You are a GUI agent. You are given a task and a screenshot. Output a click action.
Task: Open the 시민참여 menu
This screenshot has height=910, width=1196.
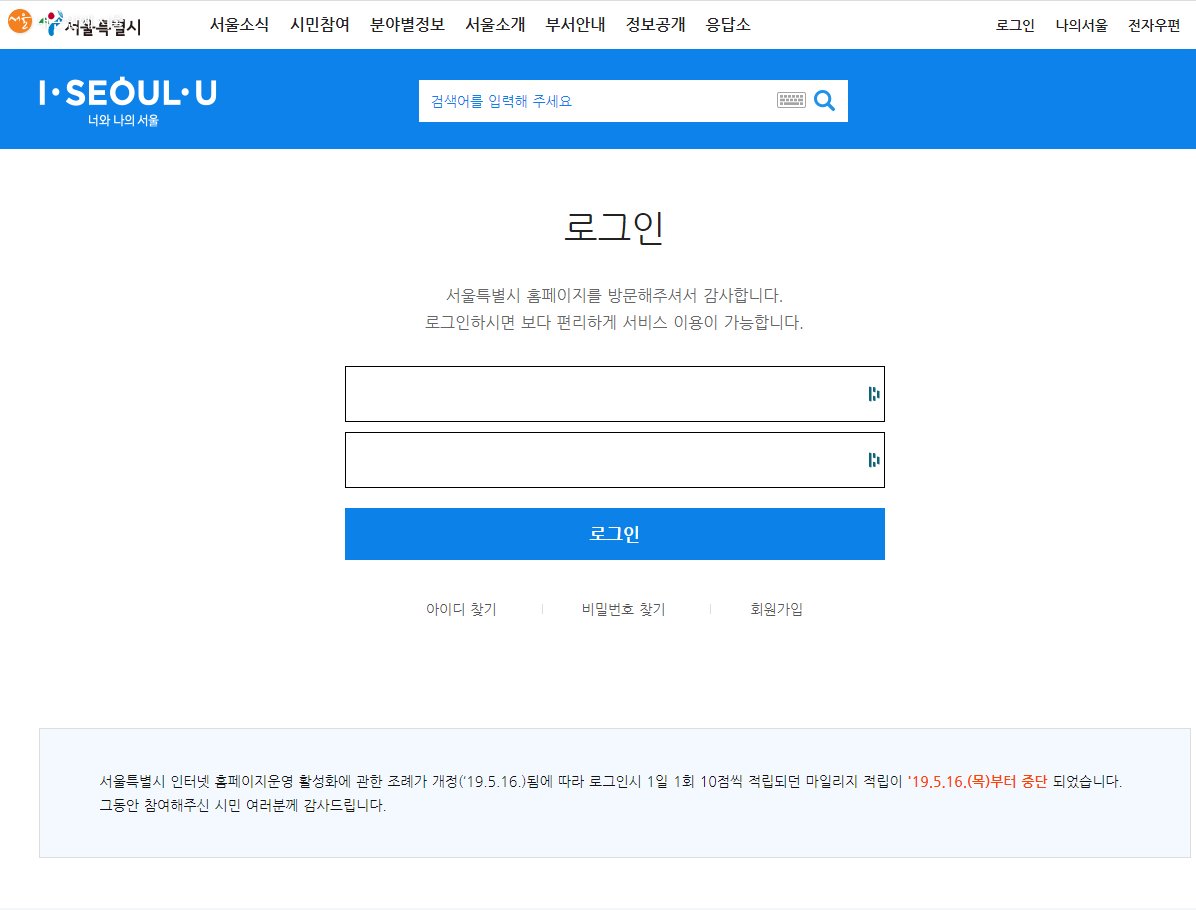(319, 25)
